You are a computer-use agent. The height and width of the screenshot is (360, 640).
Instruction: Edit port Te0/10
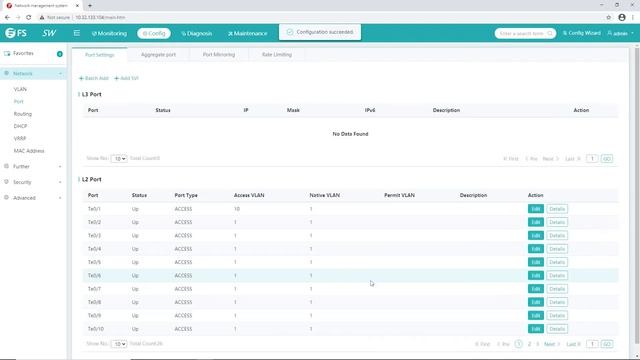pos(536,329)
